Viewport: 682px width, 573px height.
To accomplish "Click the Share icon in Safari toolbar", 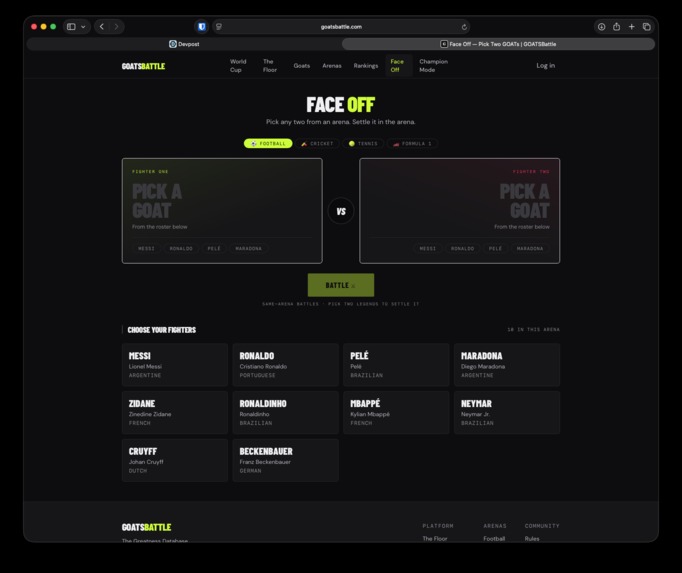I will (616, 27).
